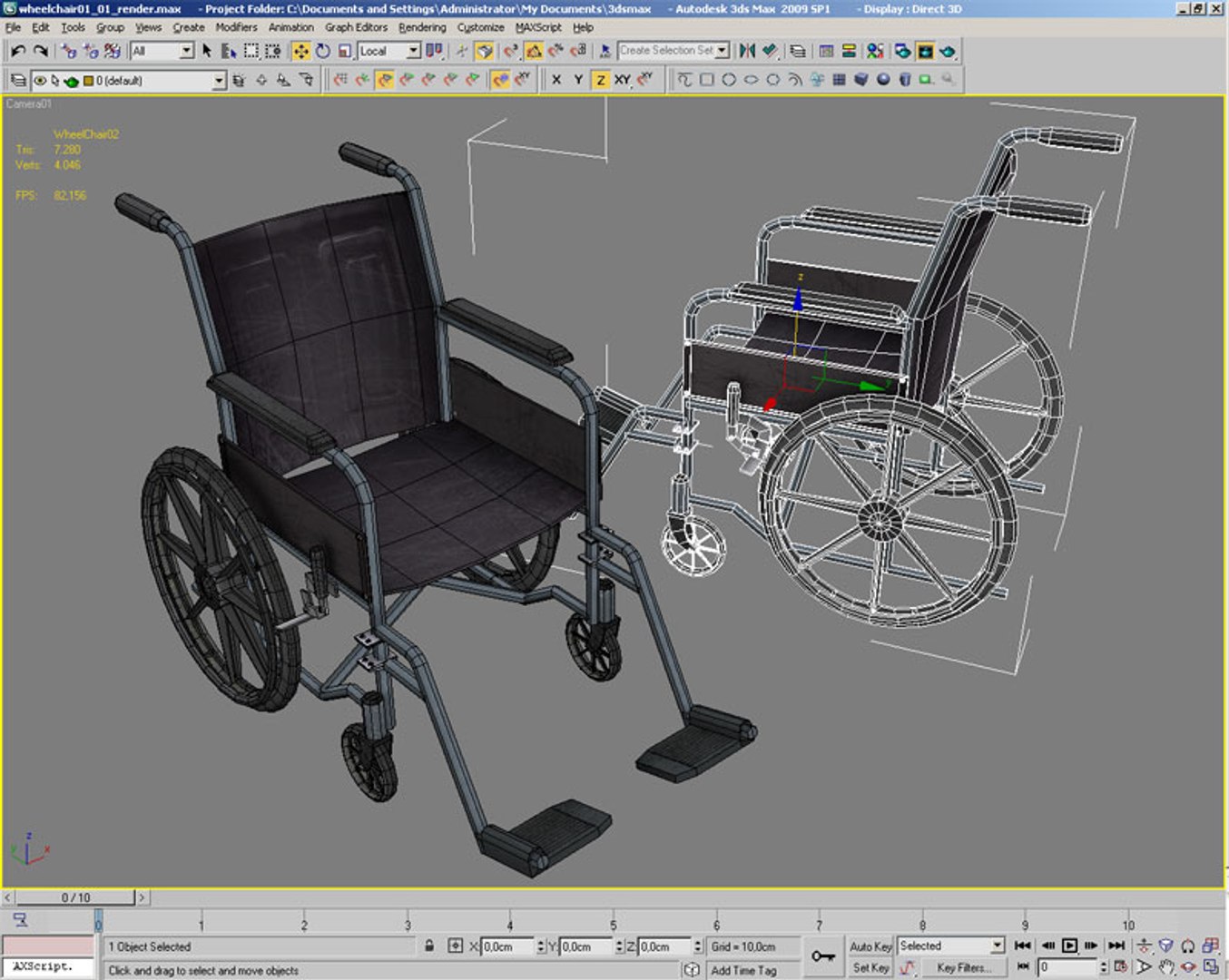Toggle the layer visibility eye icon
This screenshot has height=980, width=1229.
tap(40, 81)
